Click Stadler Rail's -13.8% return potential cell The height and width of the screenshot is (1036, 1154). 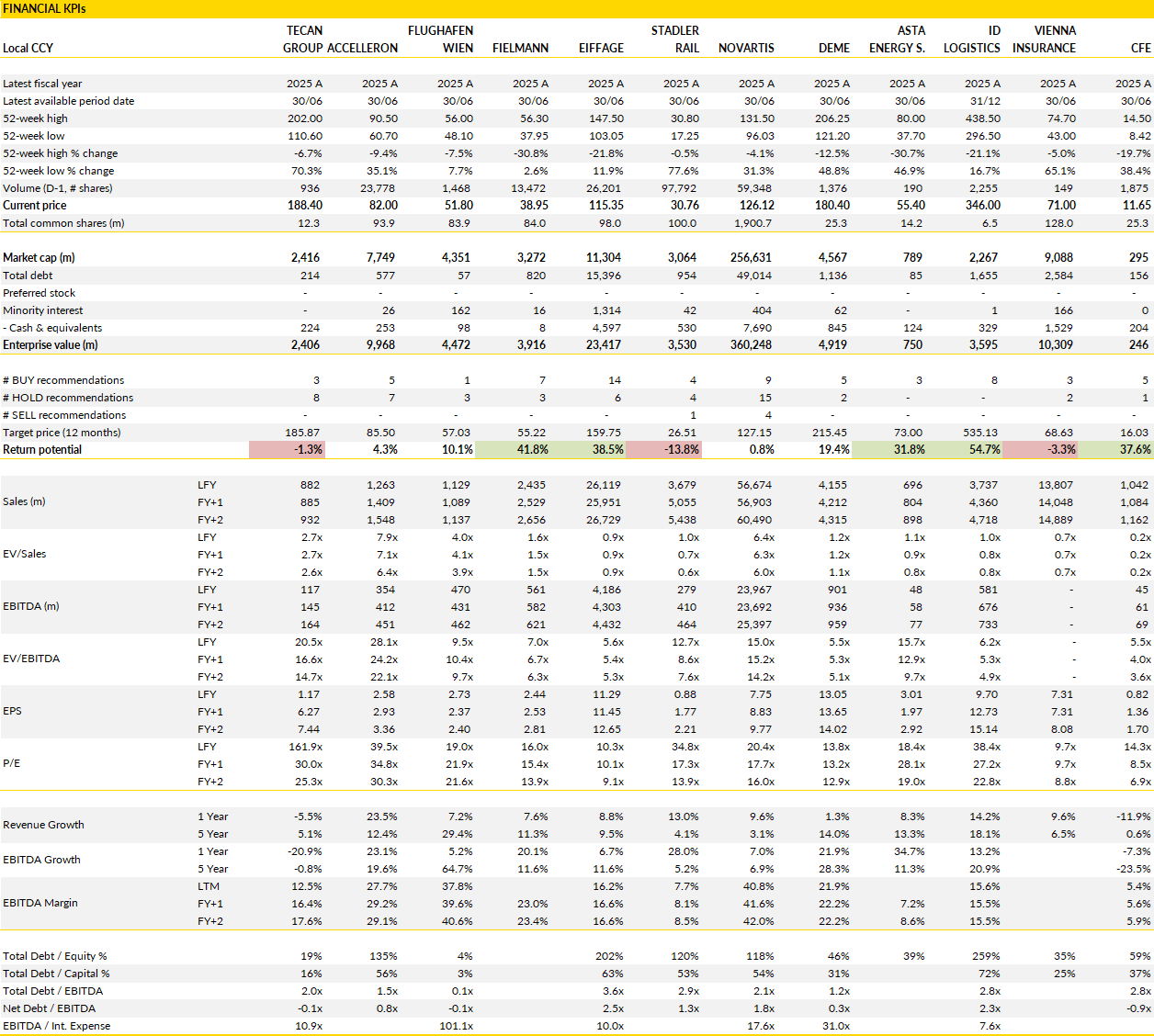(663, 450)
